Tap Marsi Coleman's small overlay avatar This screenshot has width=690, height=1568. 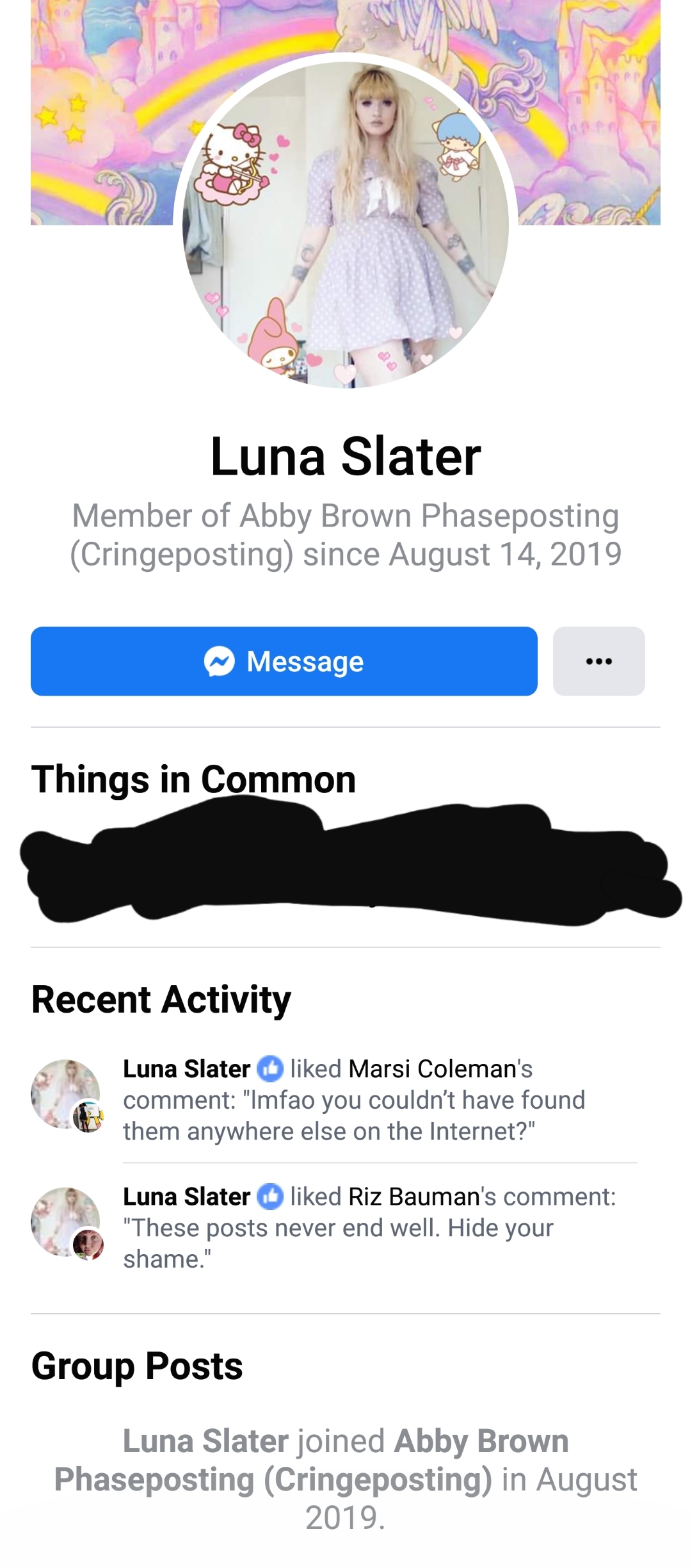pos(88,1116)
